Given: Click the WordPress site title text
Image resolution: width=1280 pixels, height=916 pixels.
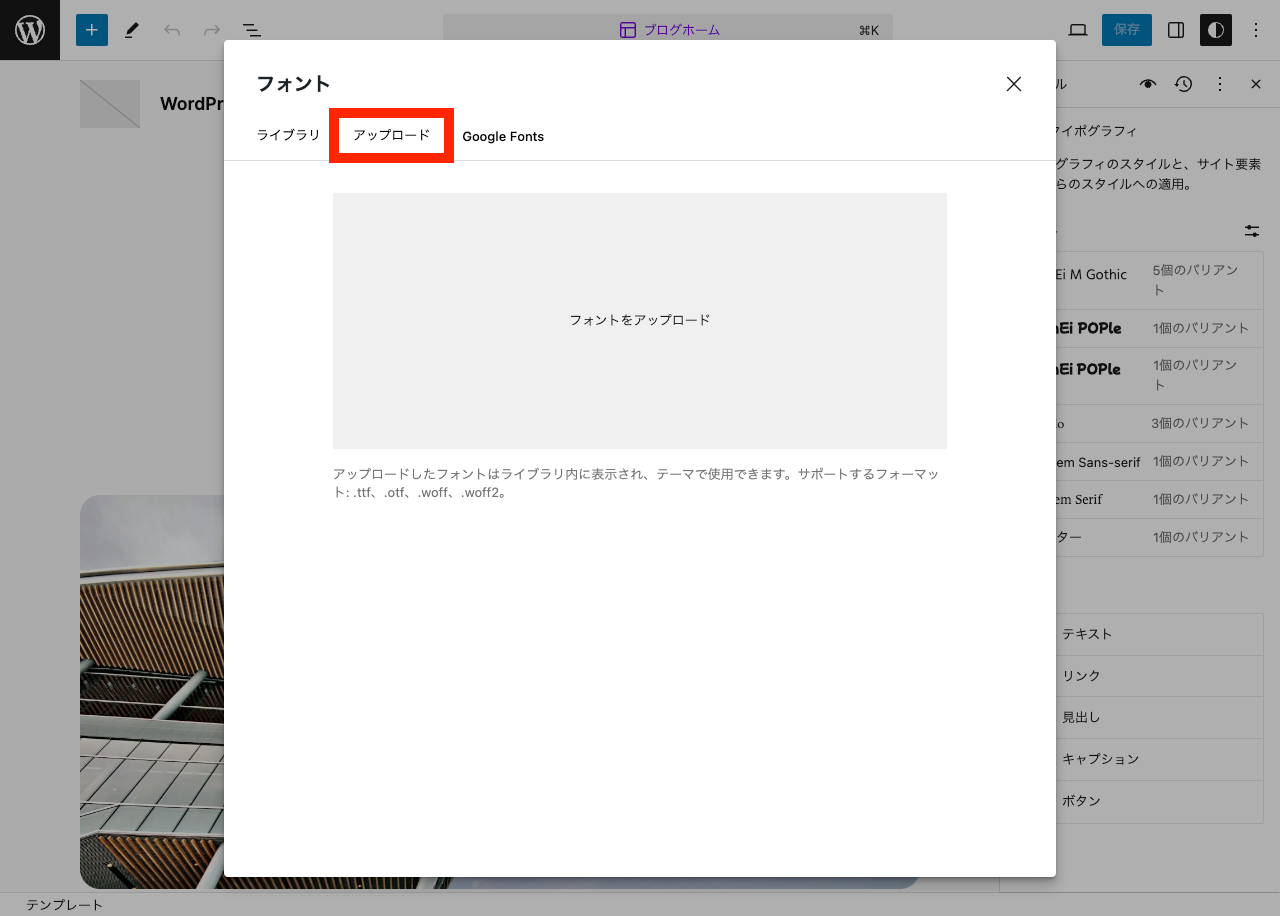Looking at the screenshot, I should 191,104.
